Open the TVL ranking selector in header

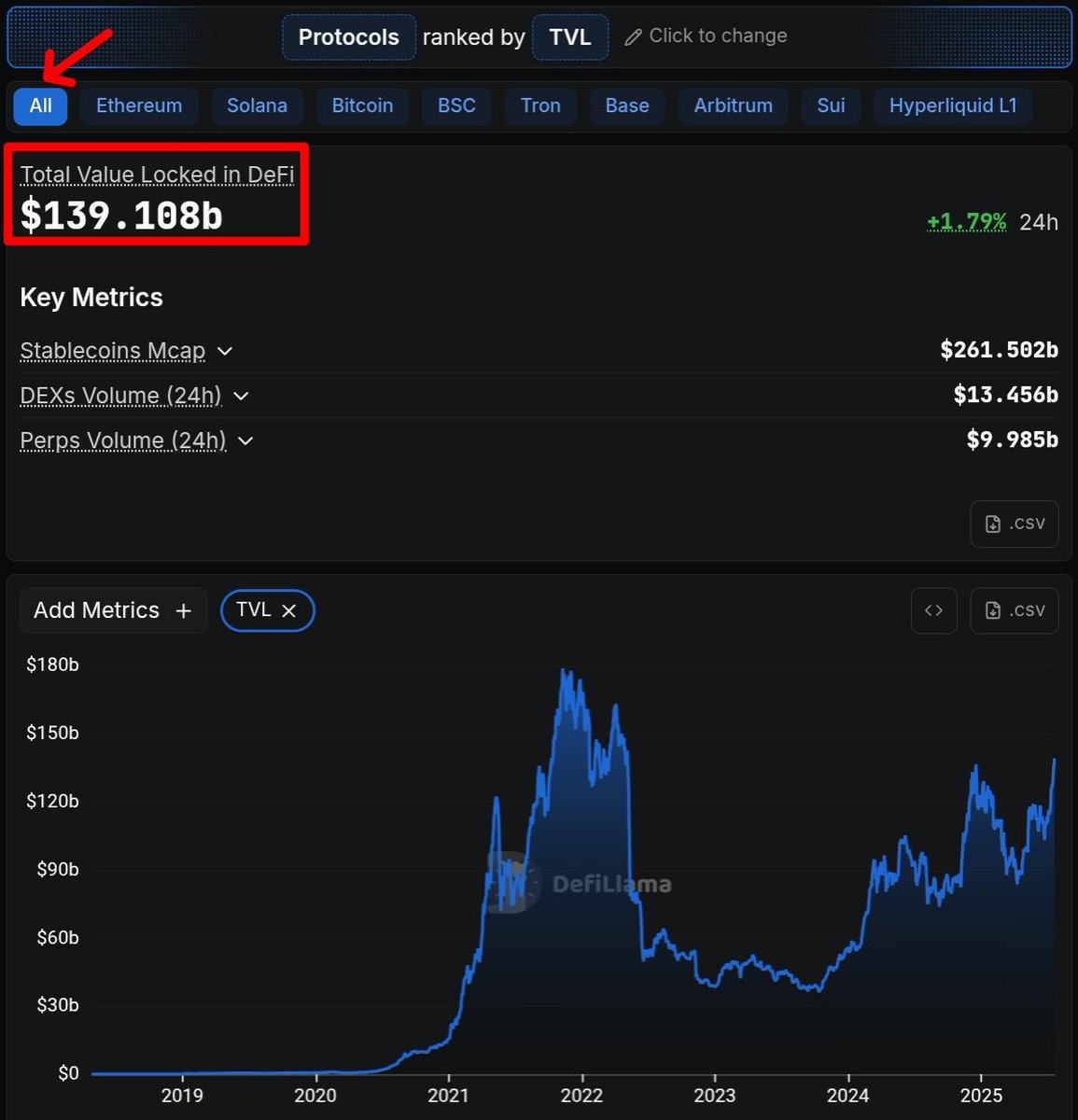tap(570, 37)
